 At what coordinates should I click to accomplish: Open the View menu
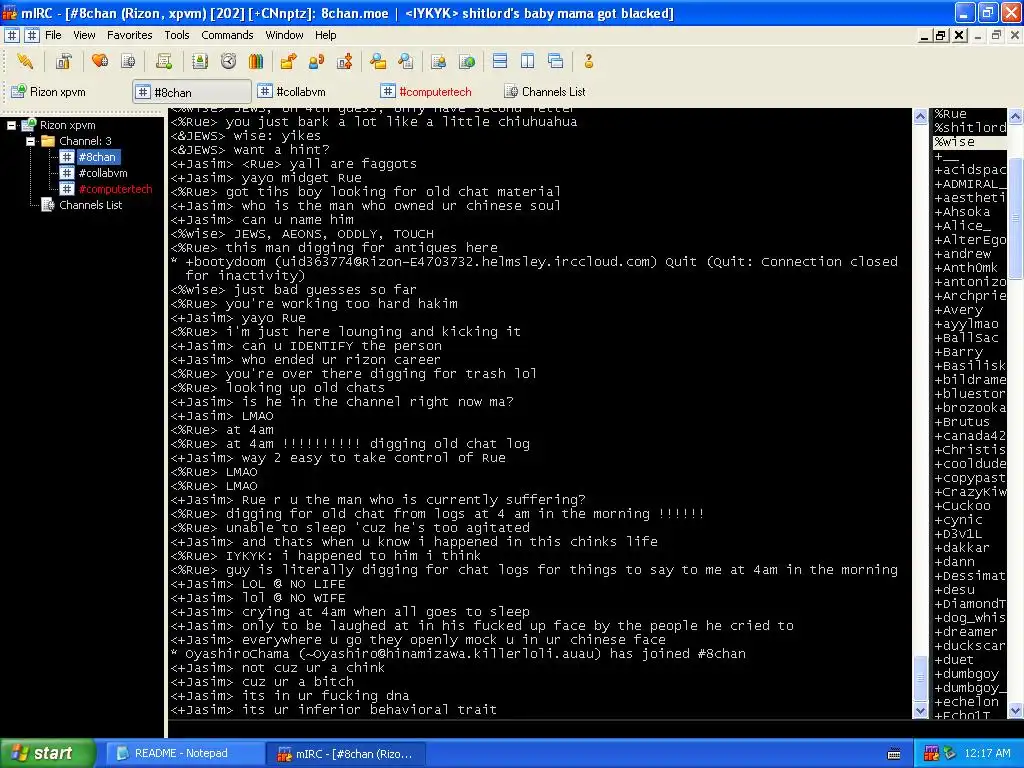point(84,35)
